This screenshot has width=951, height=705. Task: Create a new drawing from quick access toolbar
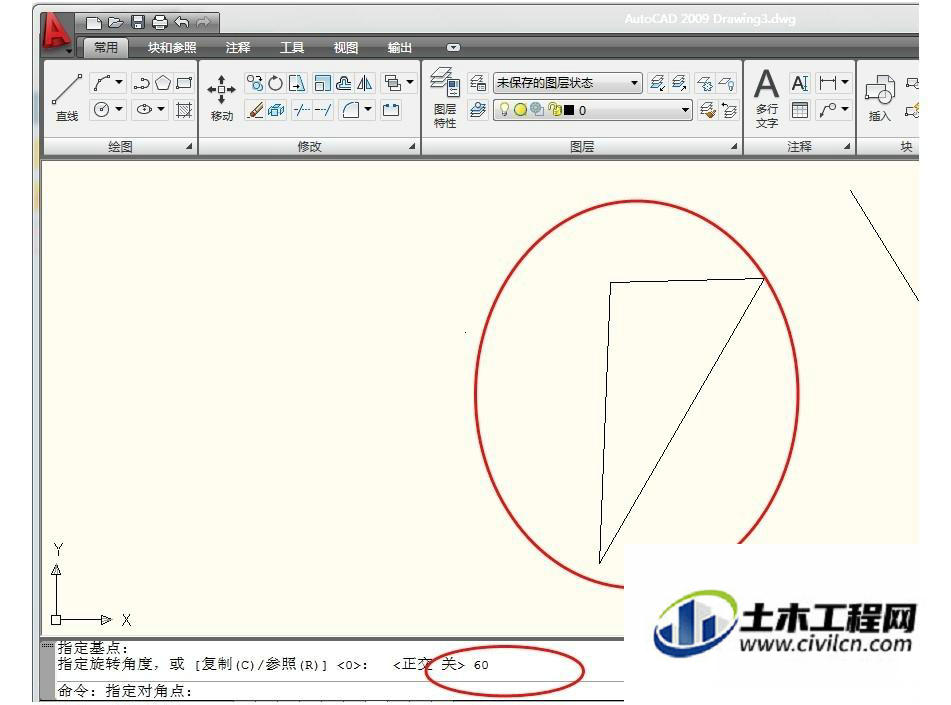coord(93,23)
